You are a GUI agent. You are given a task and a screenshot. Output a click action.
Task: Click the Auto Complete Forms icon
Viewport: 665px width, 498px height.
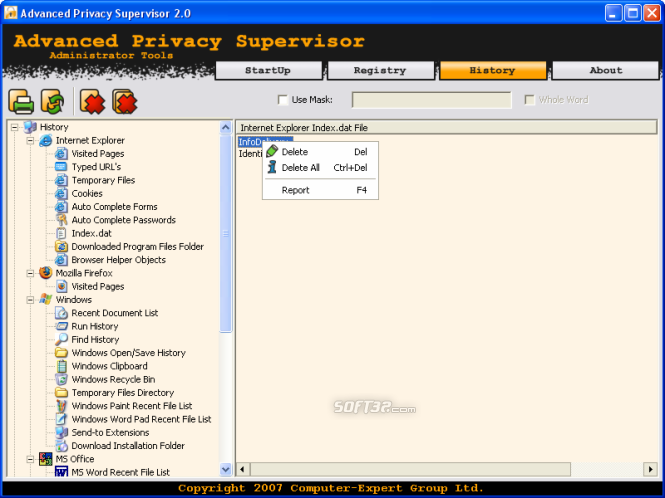[x=61, y=207]
